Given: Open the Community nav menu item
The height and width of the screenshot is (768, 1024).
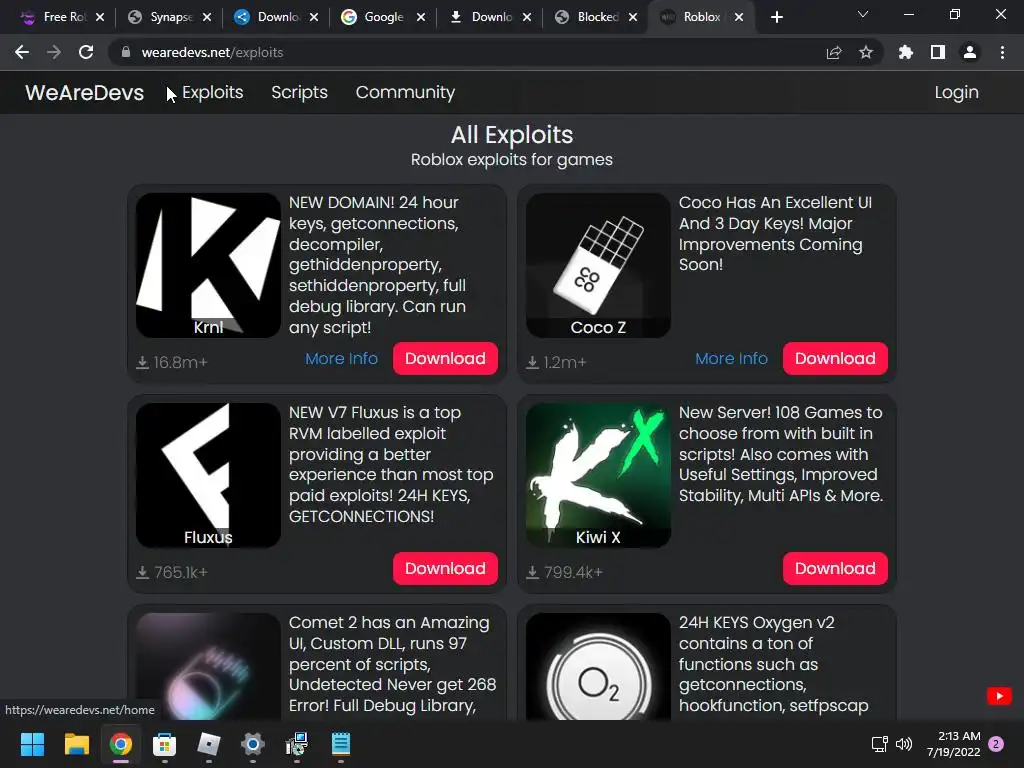Looking at the screenshot, I should (x=405, y=92).
